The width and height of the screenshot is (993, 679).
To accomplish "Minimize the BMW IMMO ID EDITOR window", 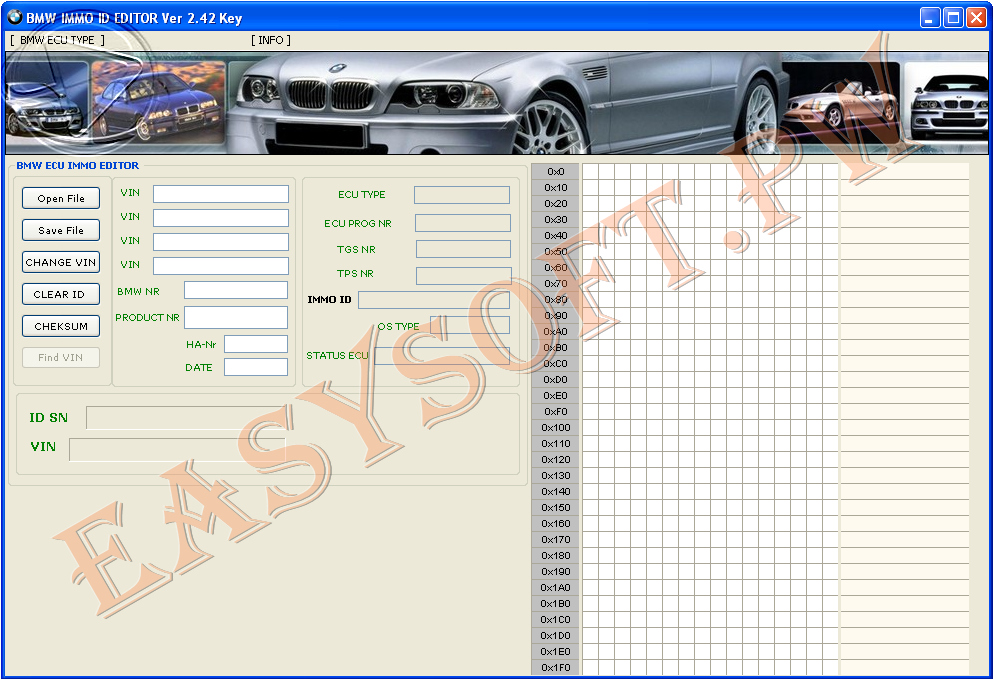I will click(930, 18).
